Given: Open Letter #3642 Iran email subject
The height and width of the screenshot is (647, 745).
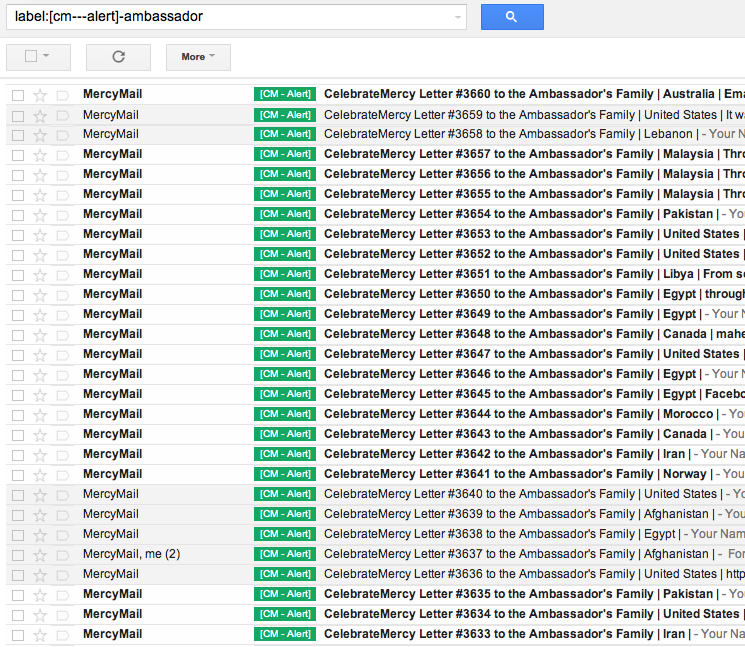Looking at the screenshot, I should tap(507, 454).
